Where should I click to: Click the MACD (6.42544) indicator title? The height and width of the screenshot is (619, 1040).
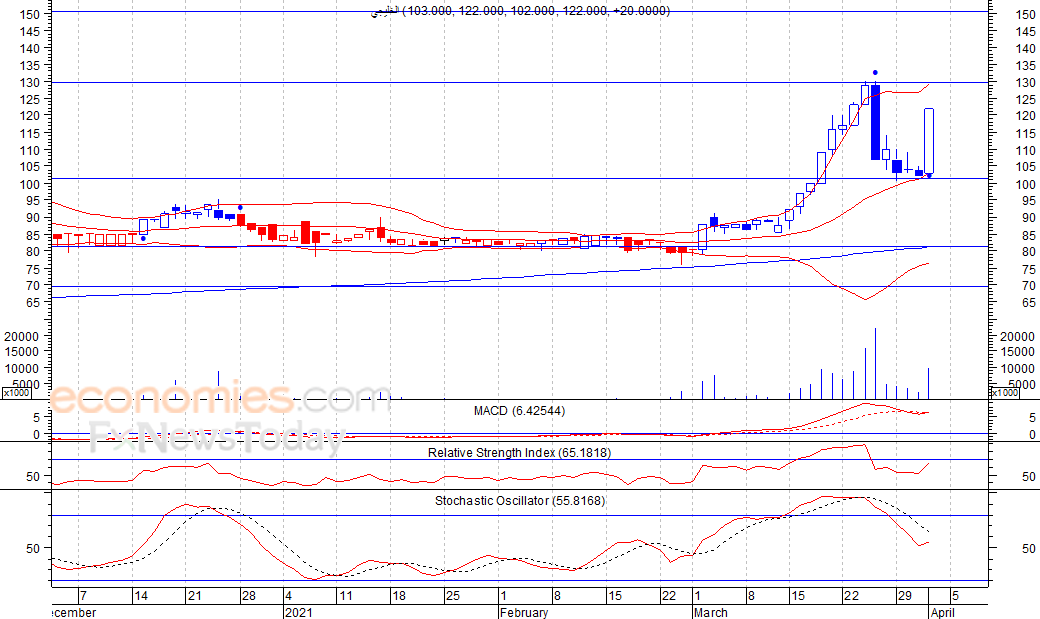(519, 411)
